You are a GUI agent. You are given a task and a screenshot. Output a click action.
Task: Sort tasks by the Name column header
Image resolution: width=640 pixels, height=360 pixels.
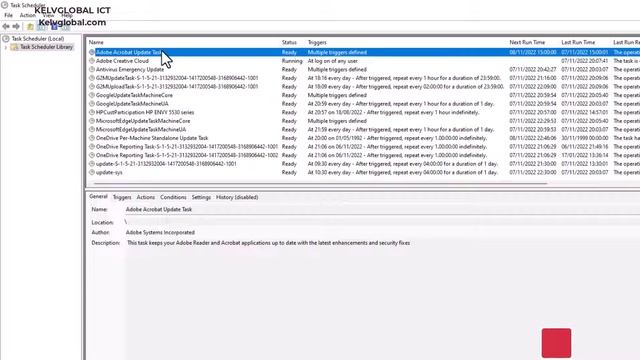pyautogui.click(x=96, y=42)
